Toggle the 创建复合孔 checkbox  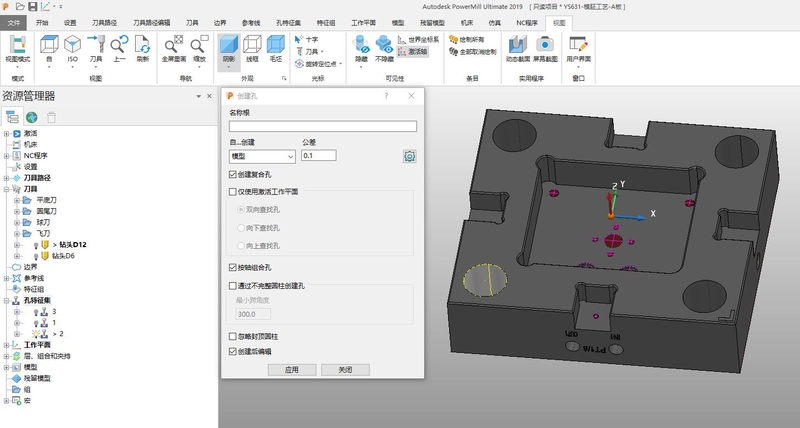coord(233,174)
